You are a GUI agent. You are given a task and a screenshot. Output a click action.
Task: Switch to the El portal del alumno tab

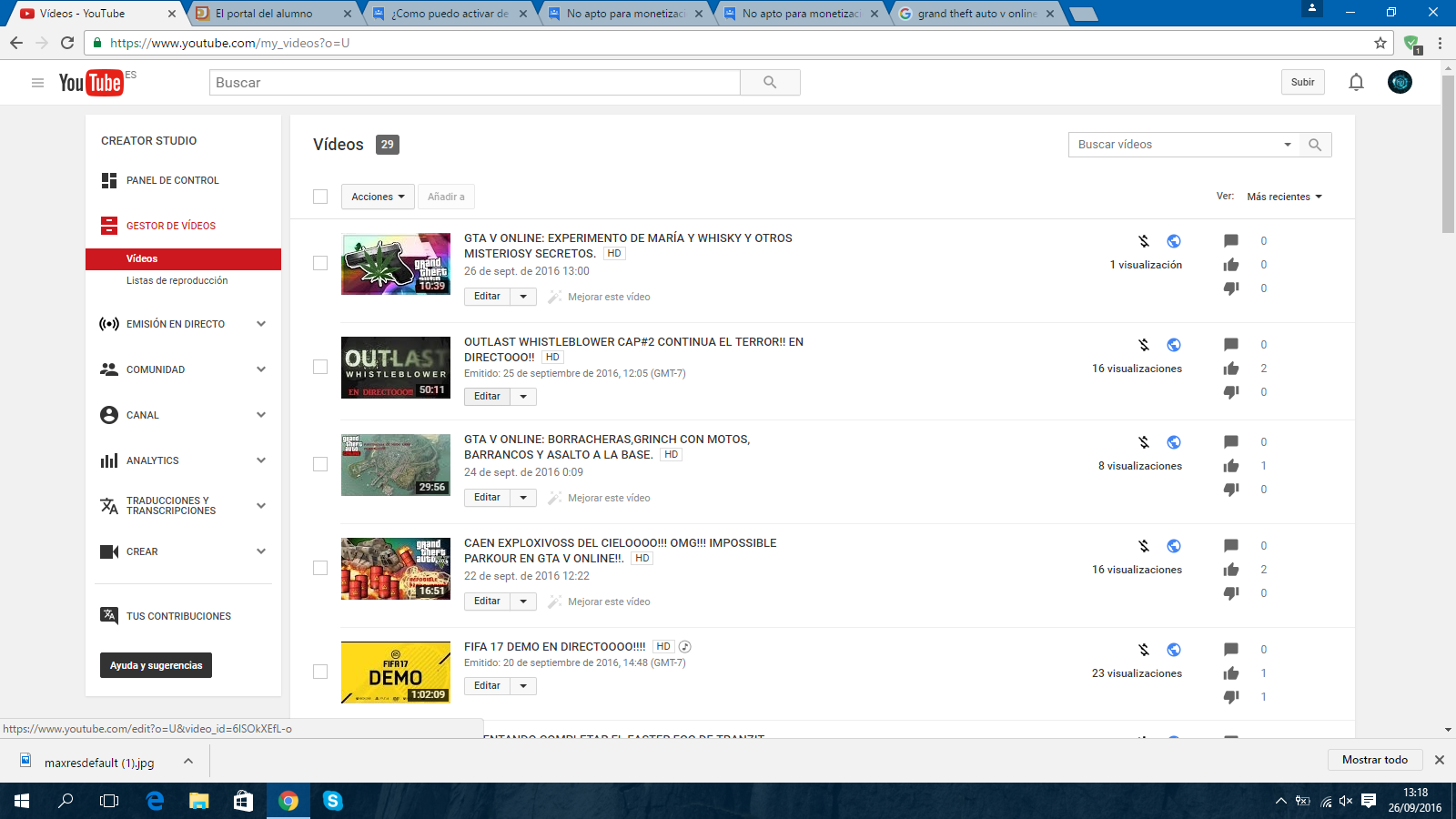[273, 14]
